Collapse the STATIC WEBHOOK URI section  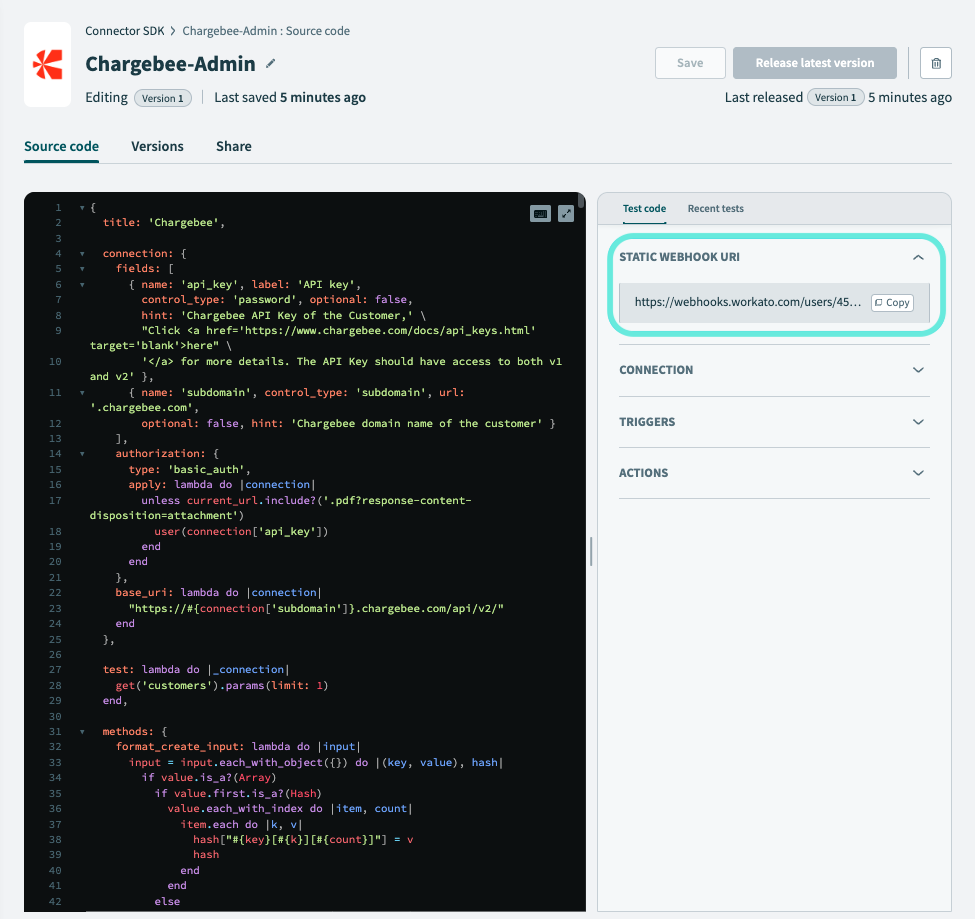(918, 257)
